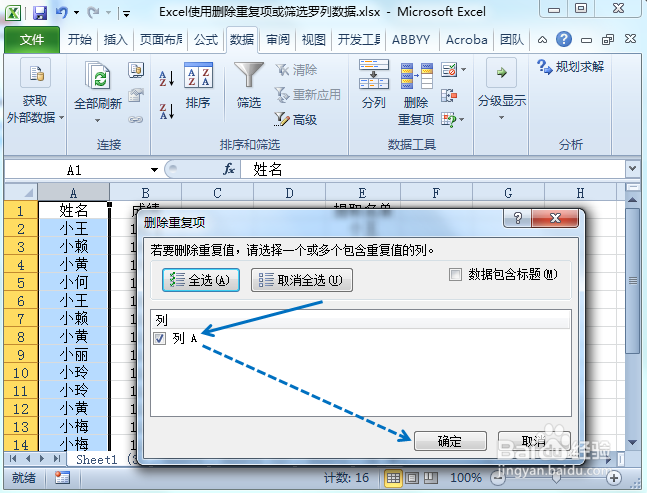The image size is (647, 493).
Task: Click the macro recording status bar icon
Action: pos(62,478)
